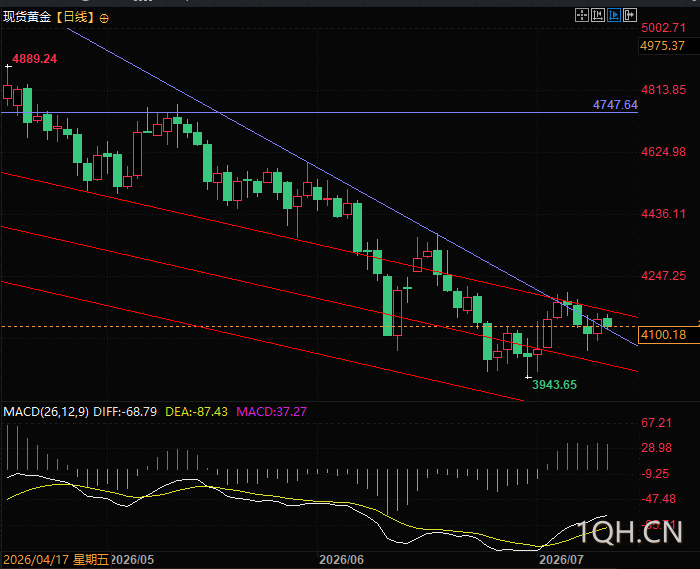Click the 3943.65 low price marker
Screen dimensions: 700x569
click(554, 385)
